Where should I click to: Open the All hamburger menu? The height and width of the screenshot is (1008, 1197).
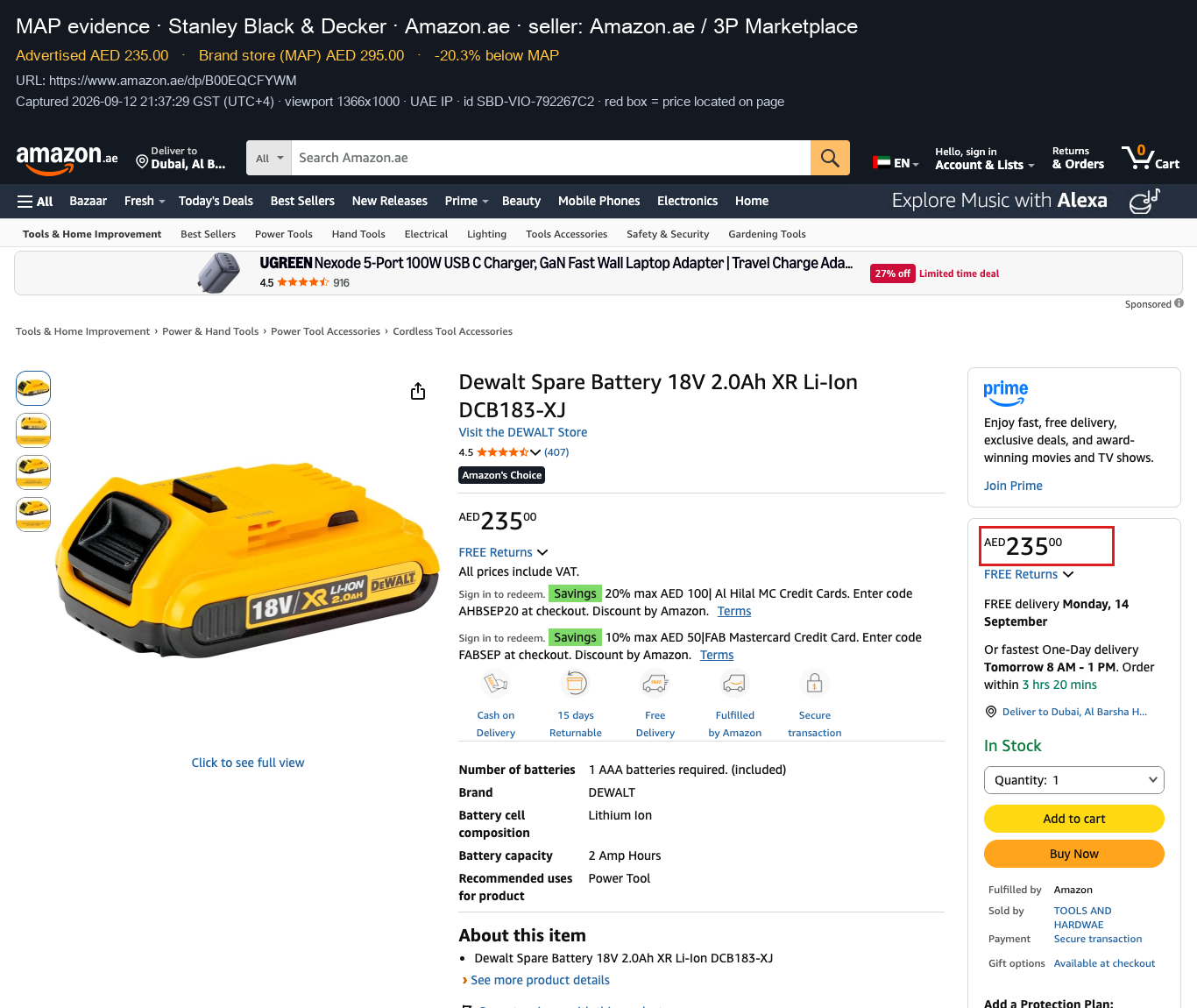tap(35, 202)
